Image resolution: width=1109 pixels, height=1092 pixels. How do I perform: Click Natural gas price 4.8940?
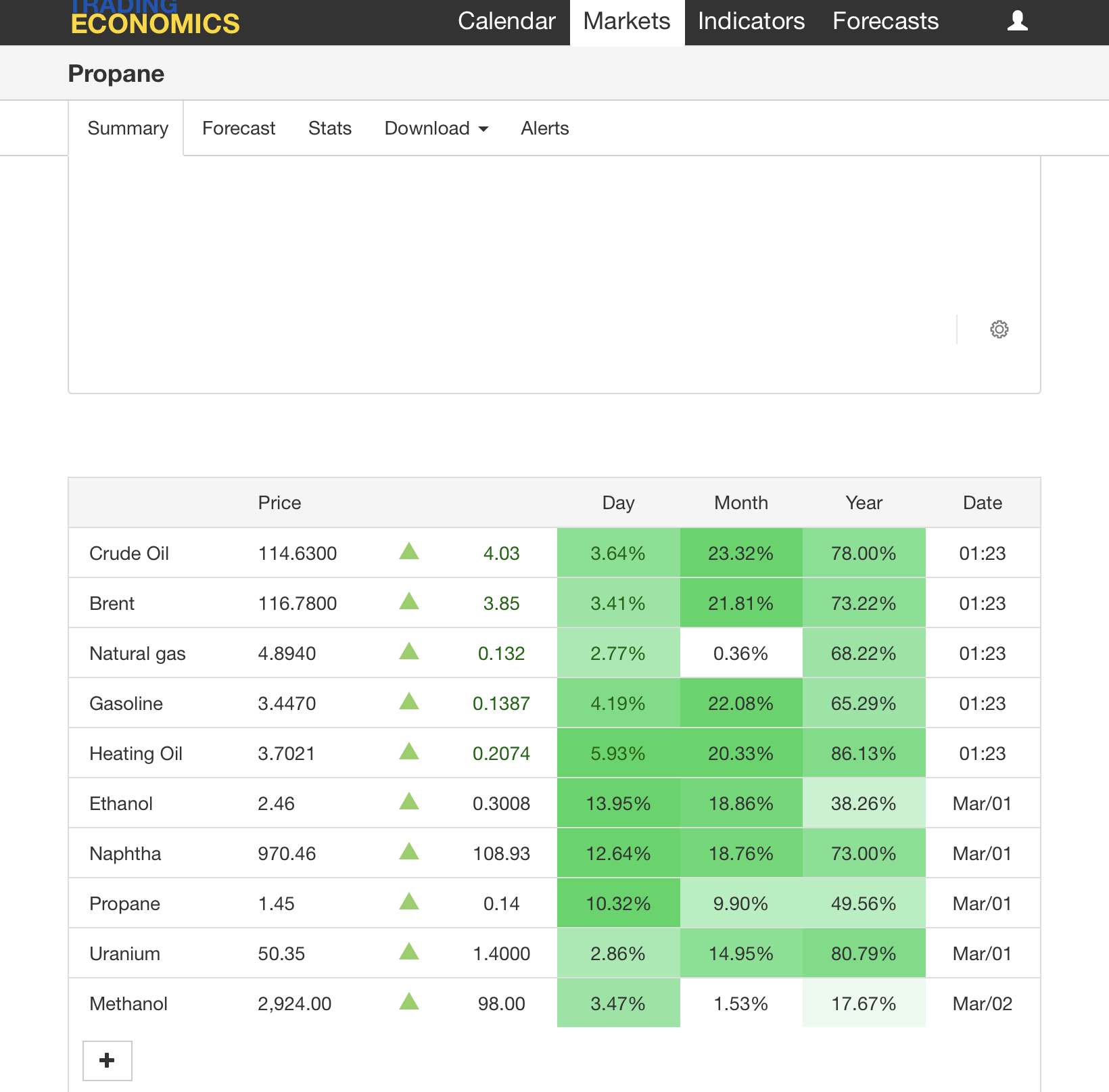click(x=287, y=654)
